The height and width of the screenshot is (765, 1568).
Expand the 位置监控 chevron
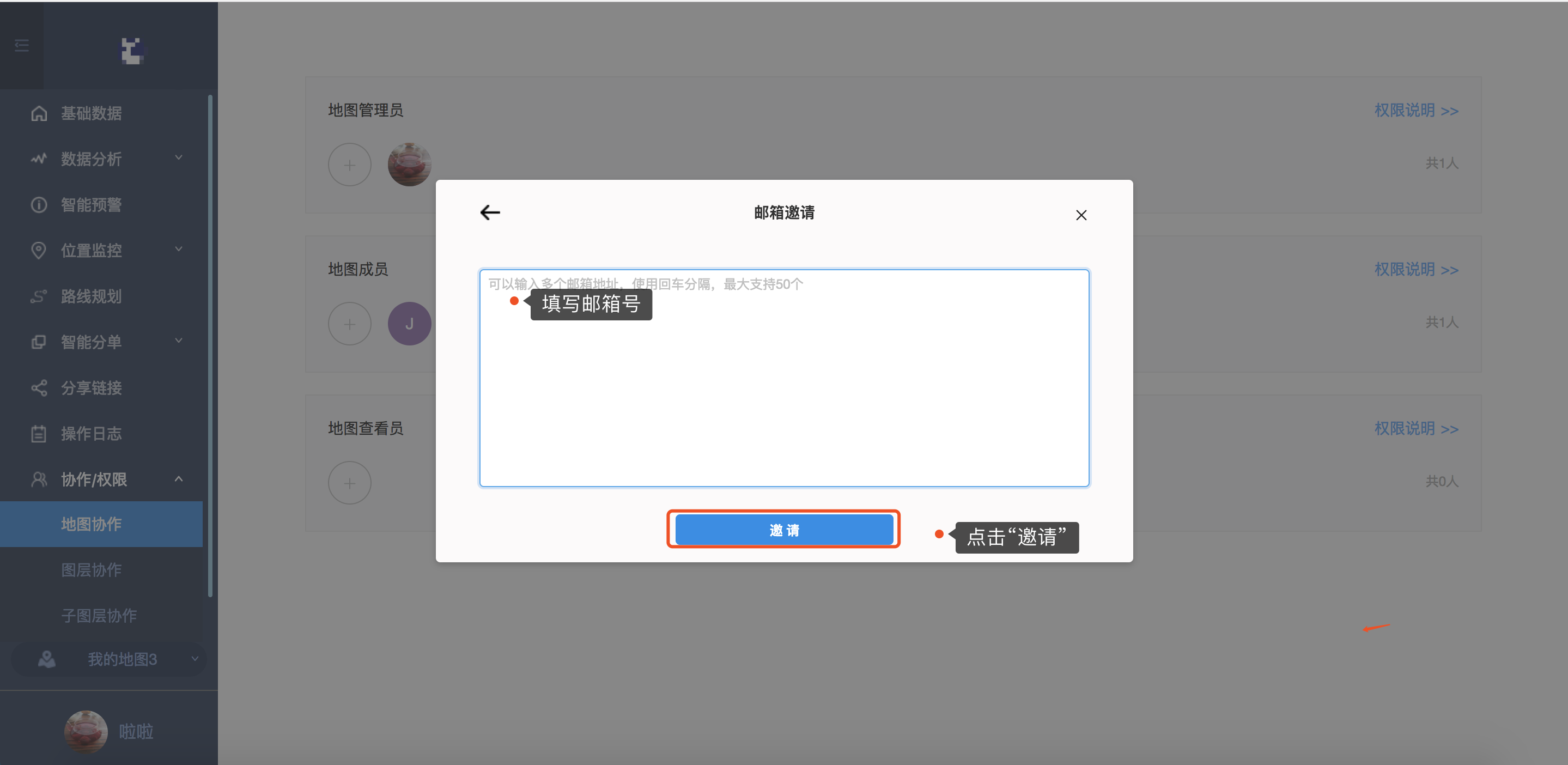(x=179, y=249)
